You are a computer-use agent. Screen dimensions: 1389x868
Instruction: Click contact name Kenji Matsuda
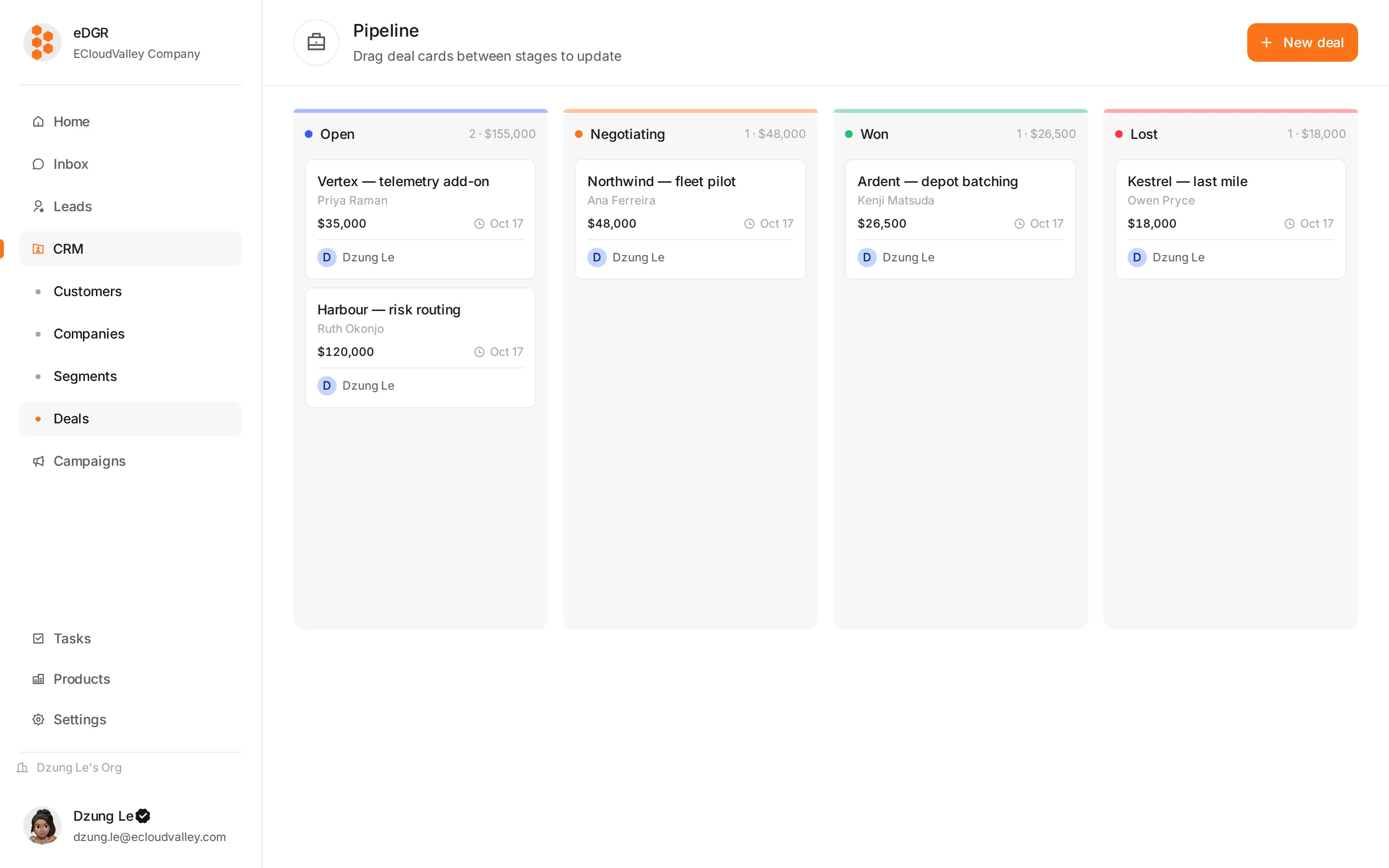click(x=896, y=201)
